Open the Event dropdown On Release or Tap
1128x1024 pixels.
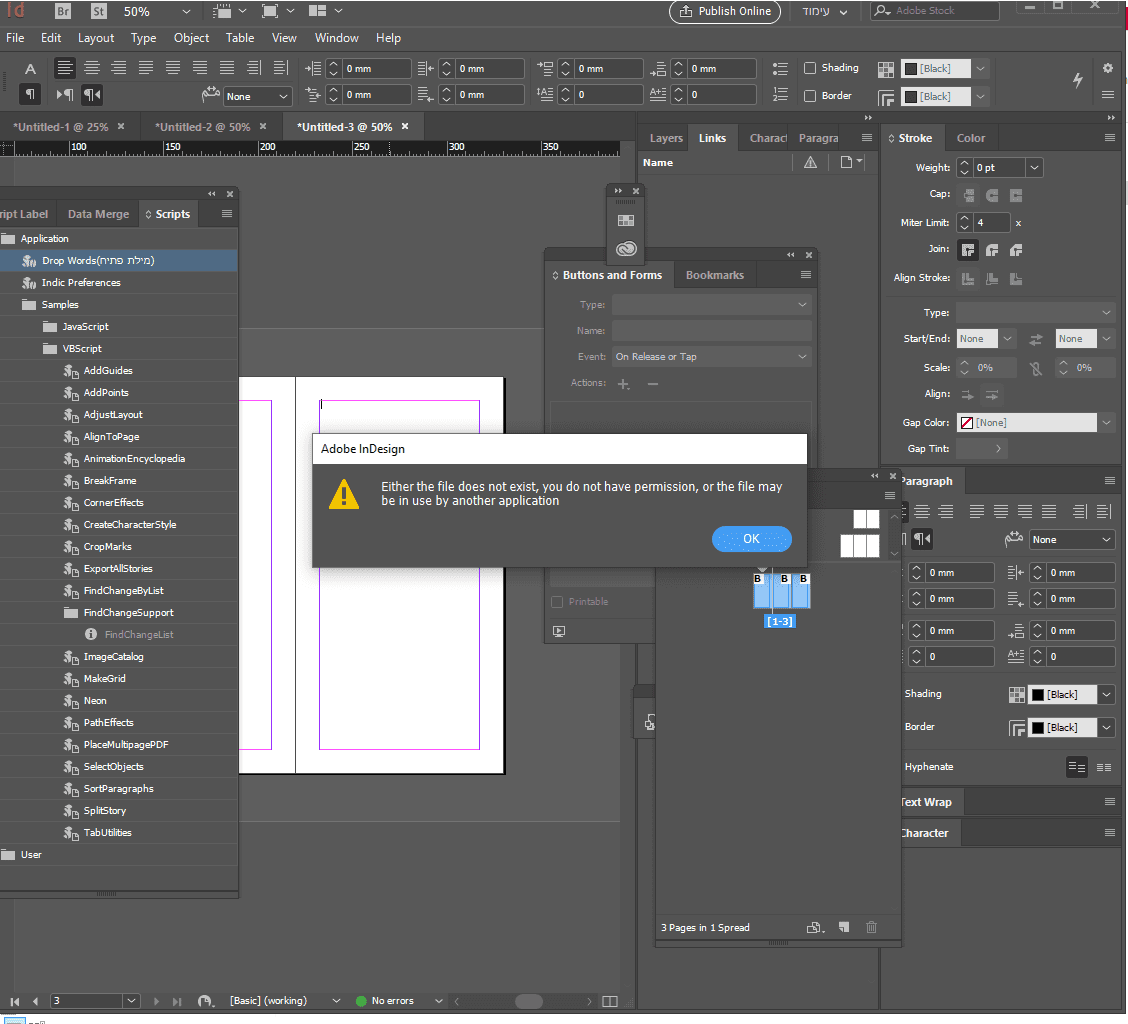tap(711, 357)
